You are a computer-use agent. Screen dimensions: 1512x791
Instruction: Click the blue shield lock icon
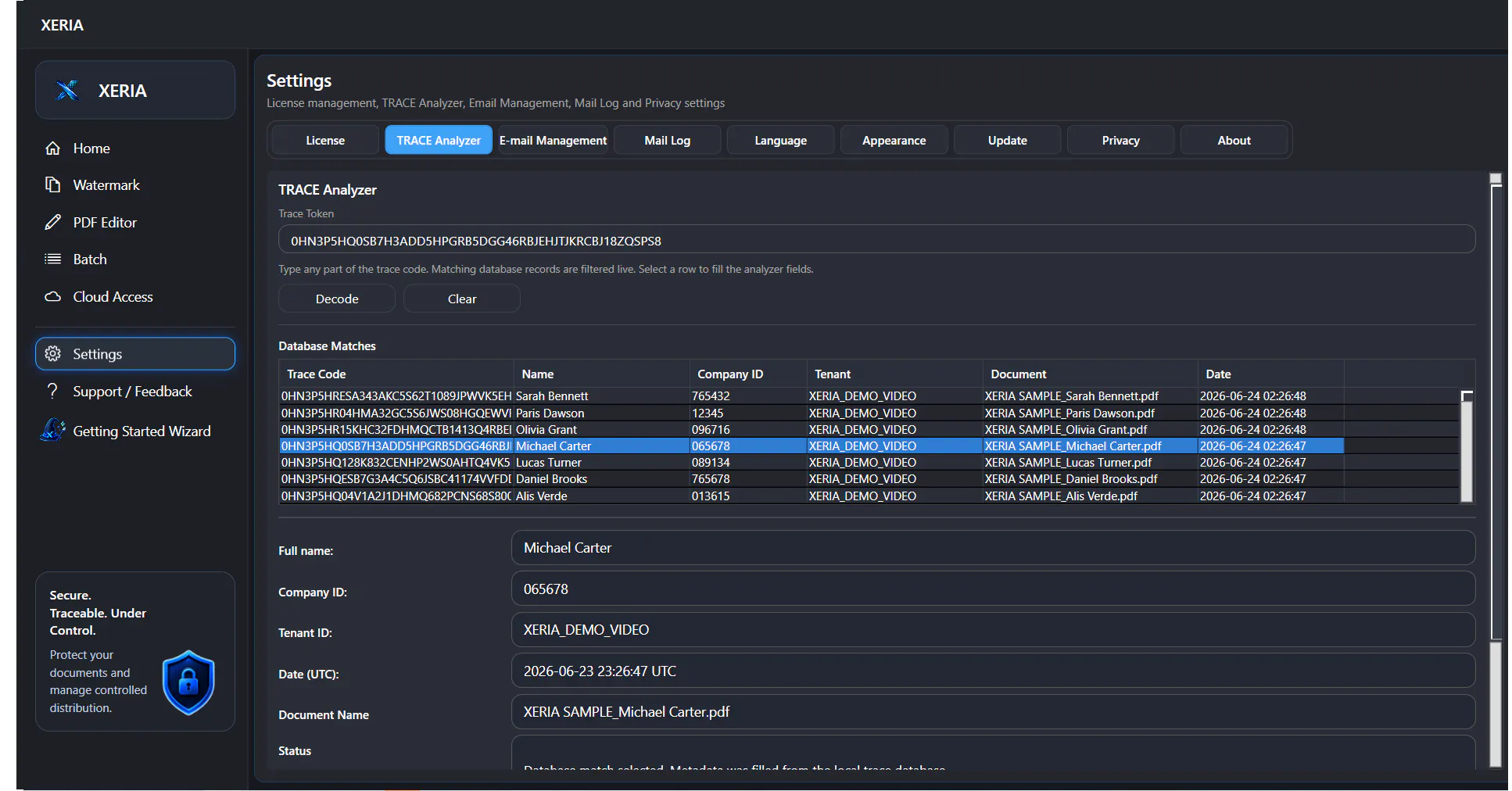click(x=188, y=682)
